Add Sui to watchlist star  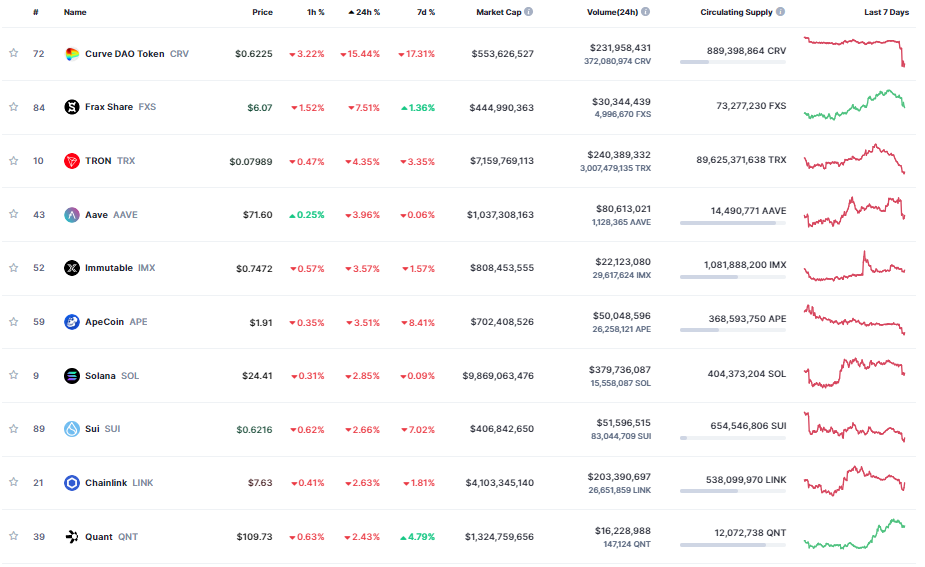pyautogui.click(x=14, y=428)
